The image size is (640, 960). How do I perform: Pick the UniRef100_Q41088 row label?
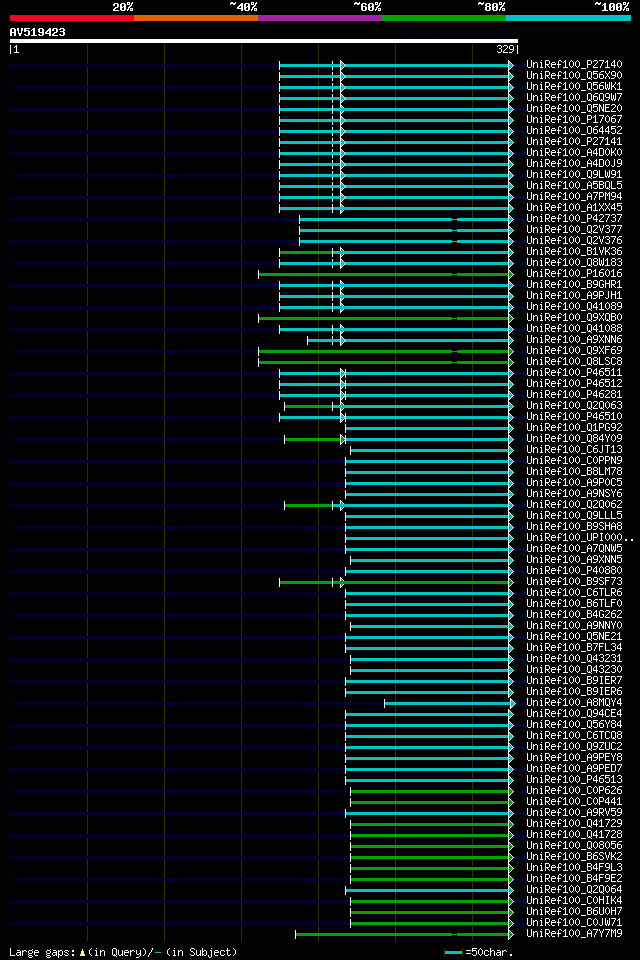point(574,329)
